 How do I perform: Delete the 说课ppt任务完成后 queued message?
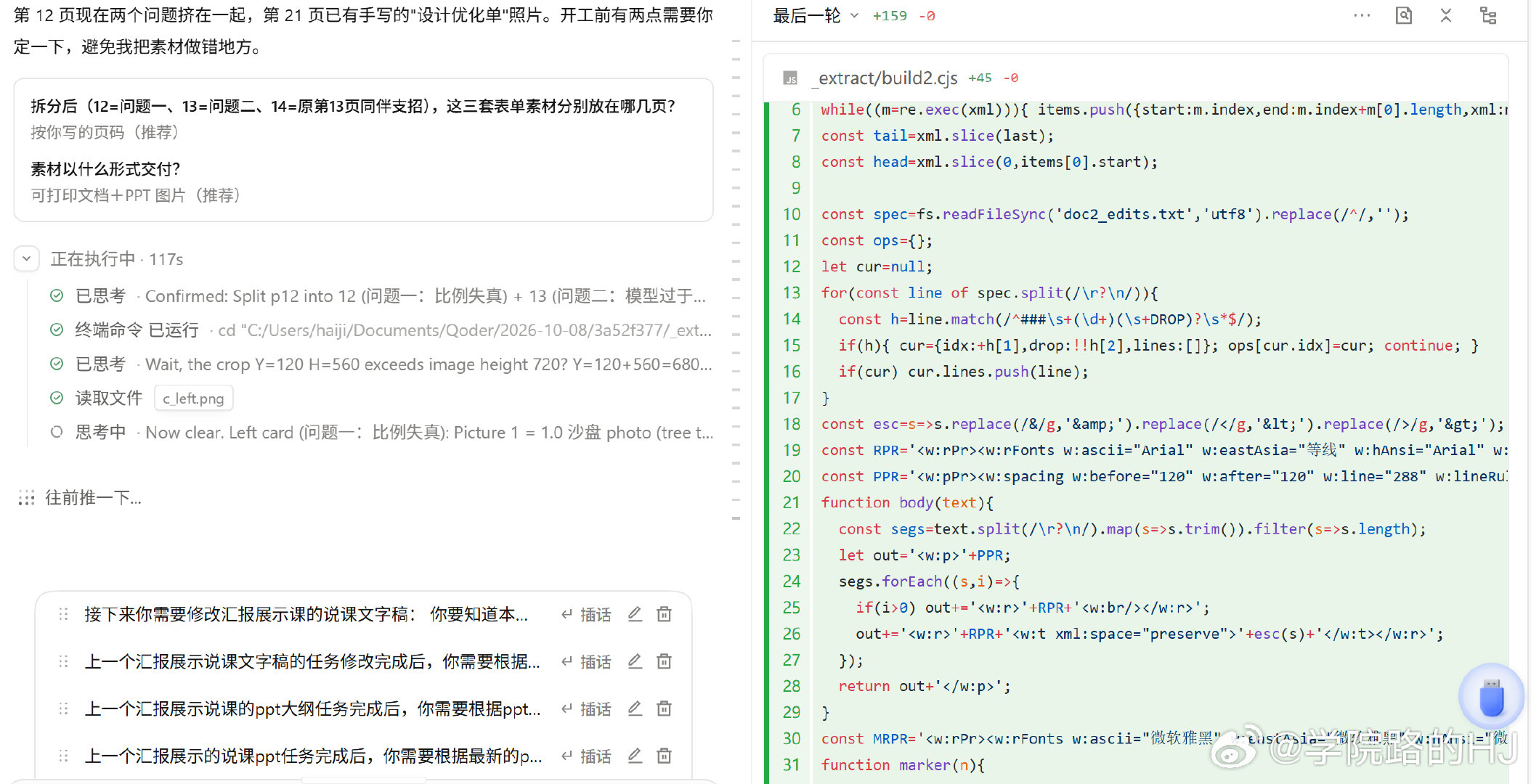[x=664, y=756]
